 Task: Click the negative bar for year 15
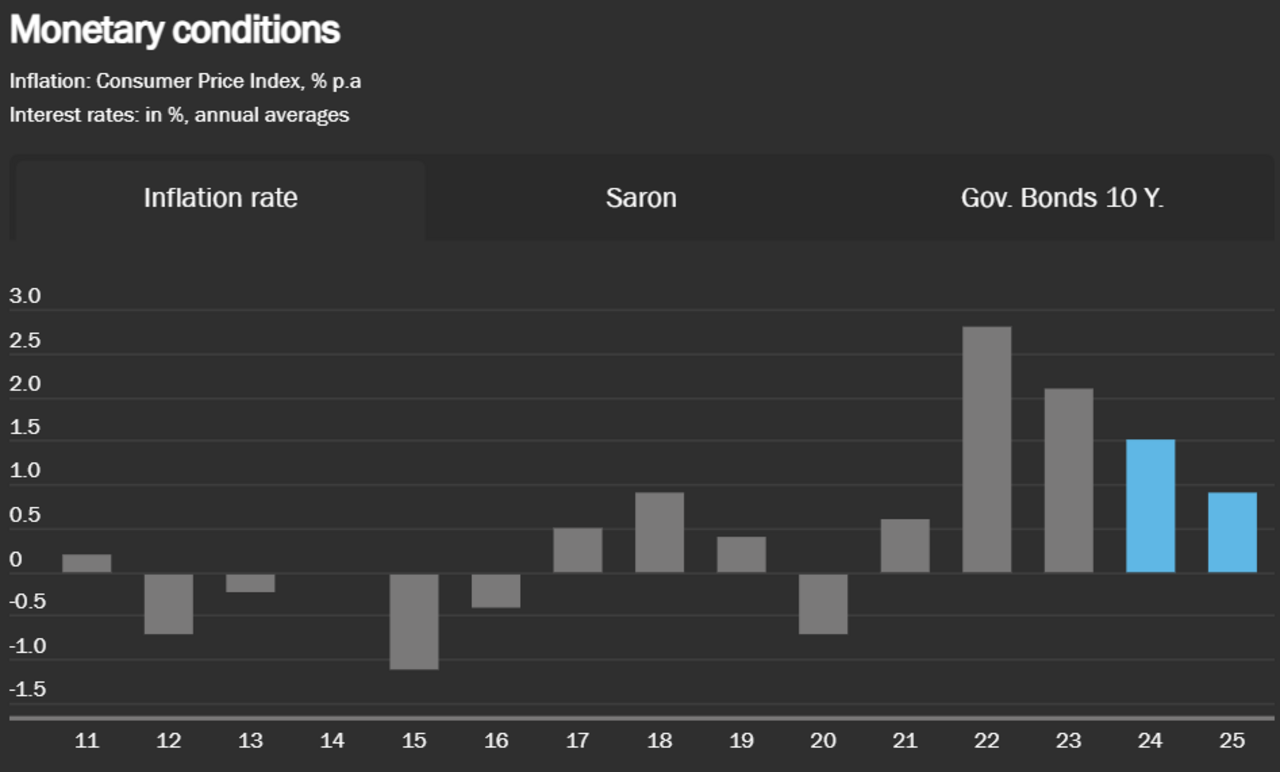click(414, 621)
